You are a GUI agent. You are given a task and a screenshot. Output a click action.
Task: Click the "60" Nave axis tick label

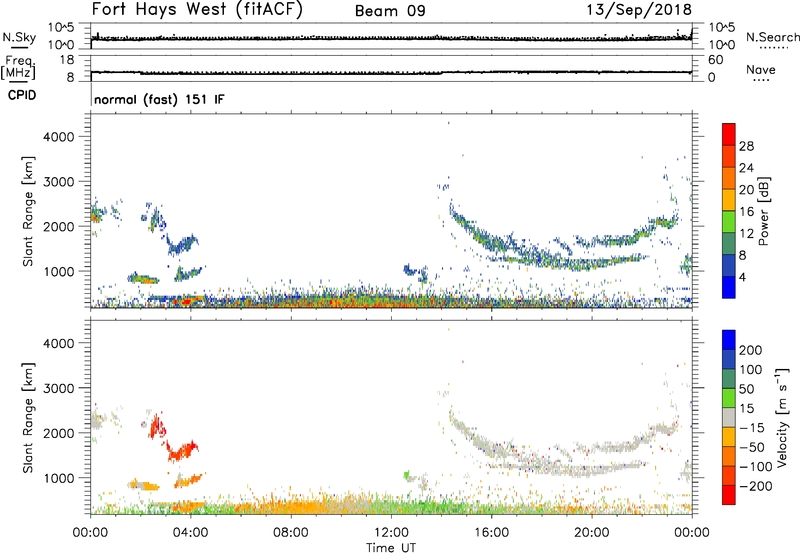[715, 60]
